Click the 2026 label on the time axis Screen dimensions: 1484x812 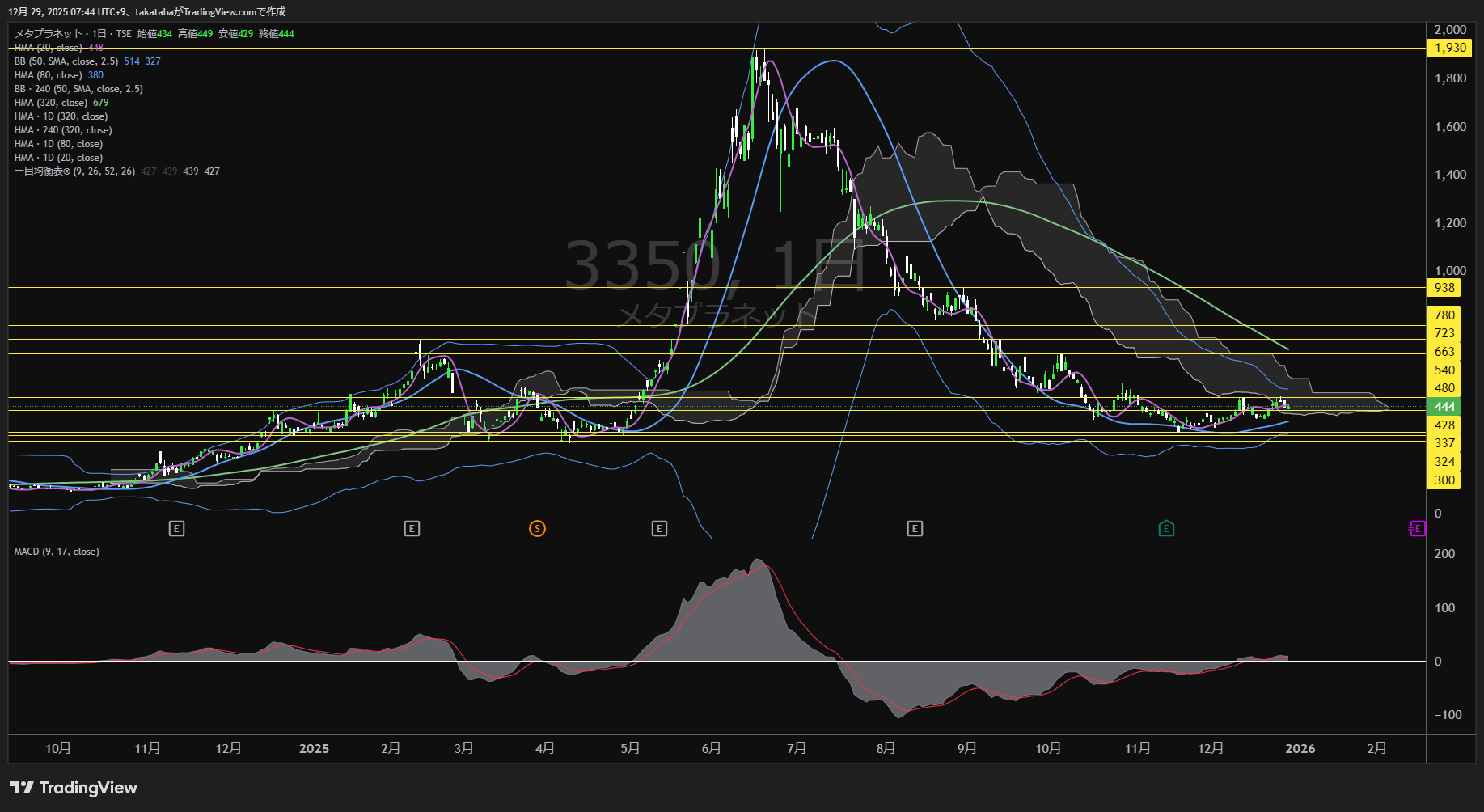(x=1300, y=749)
